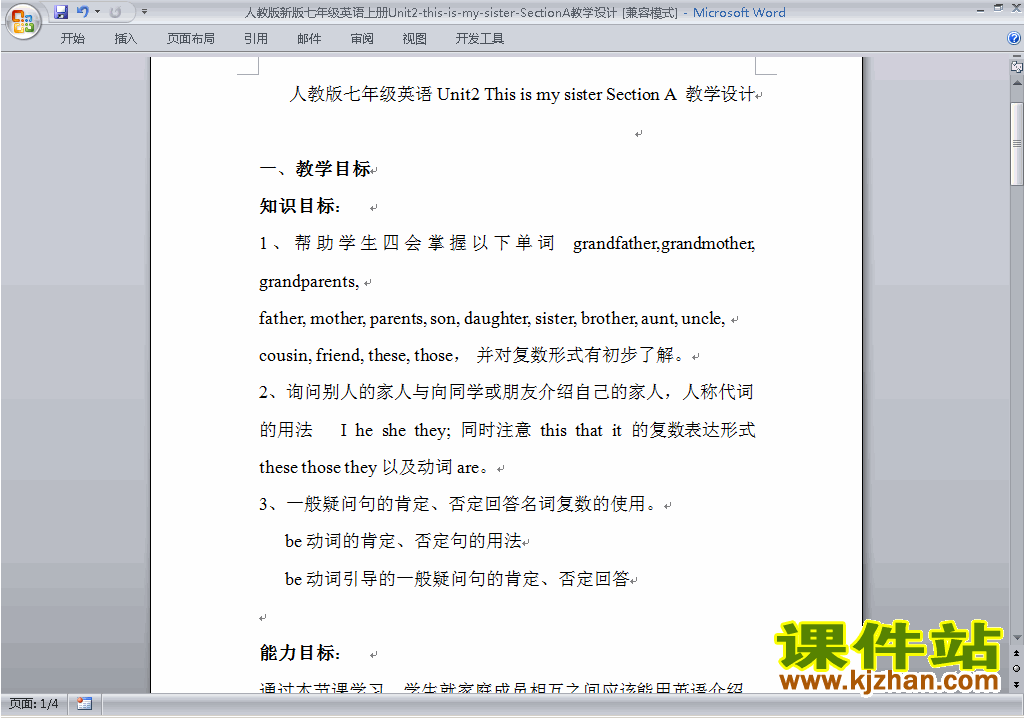
Task: Minimize the Word window
Action: click(x=980, y=10)
